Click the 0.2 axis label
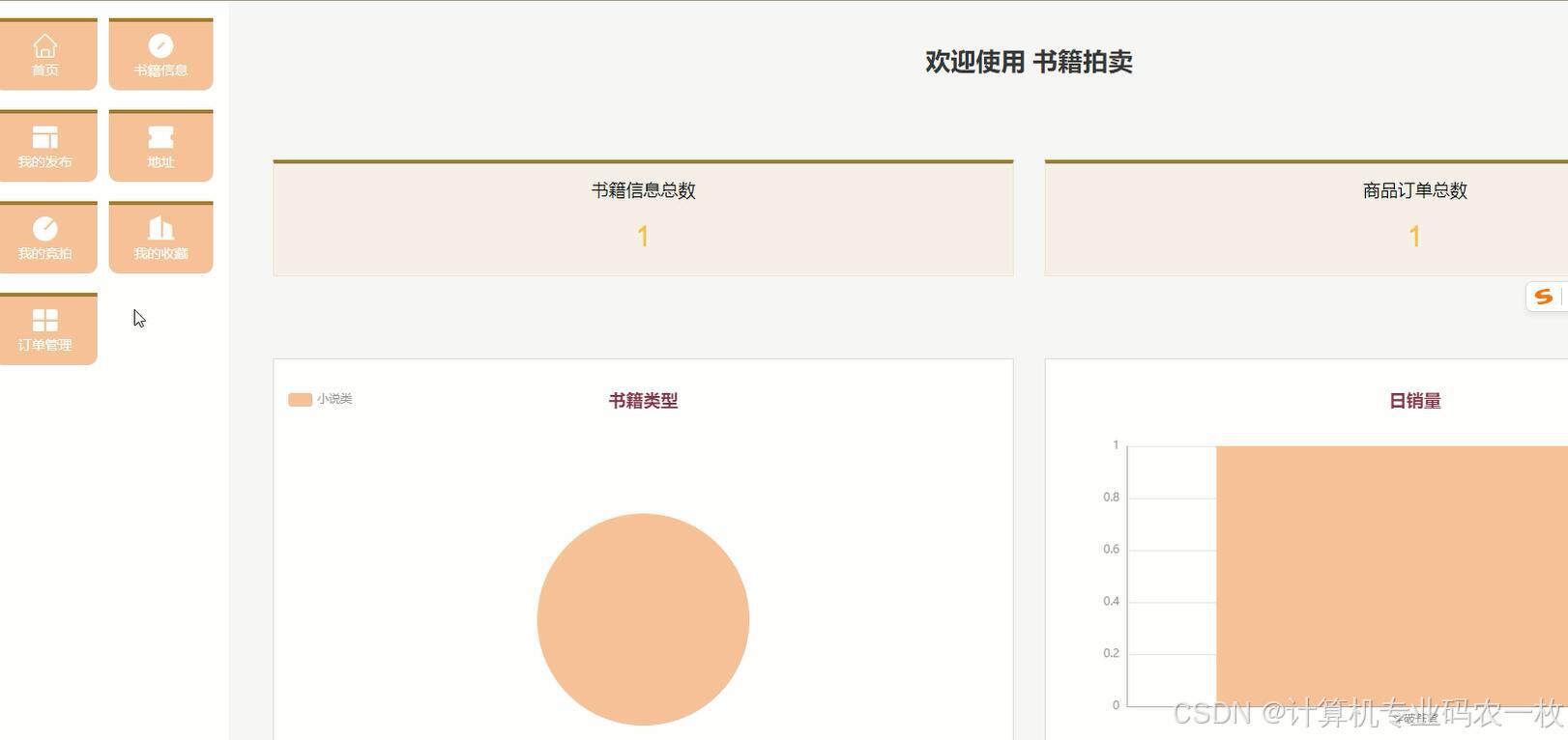This screenshot has height=740, width=1568. coord(1111,654)
